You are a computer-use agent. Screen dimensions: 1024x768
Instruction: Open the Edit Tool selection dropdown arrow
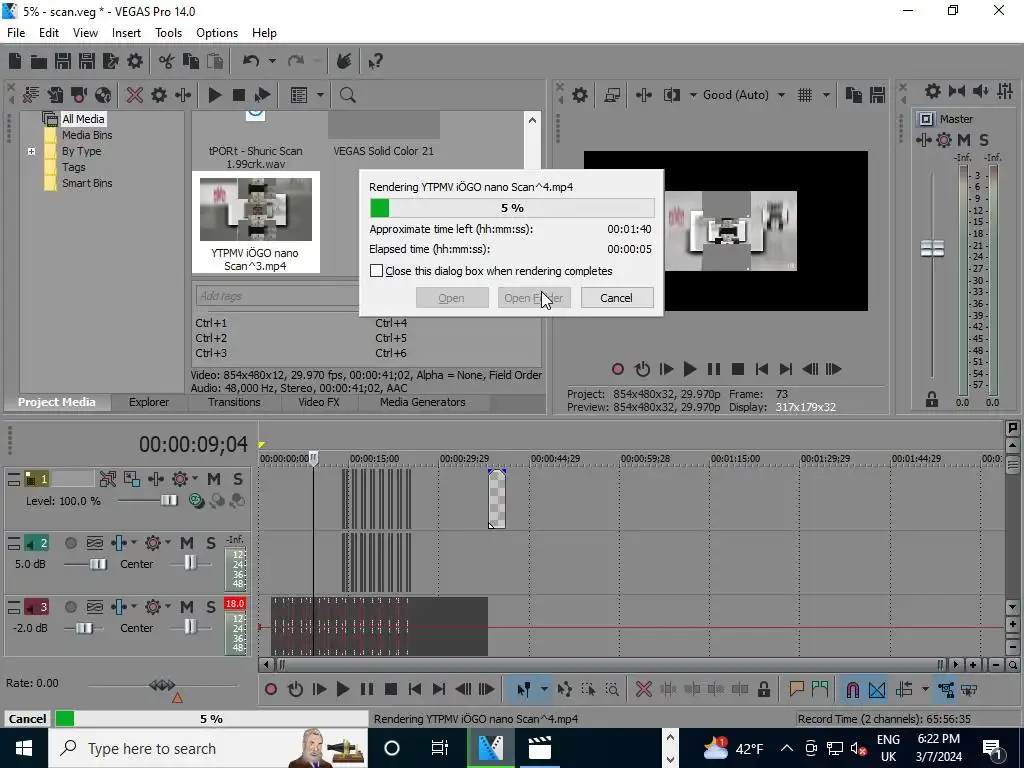click(544, 689)
